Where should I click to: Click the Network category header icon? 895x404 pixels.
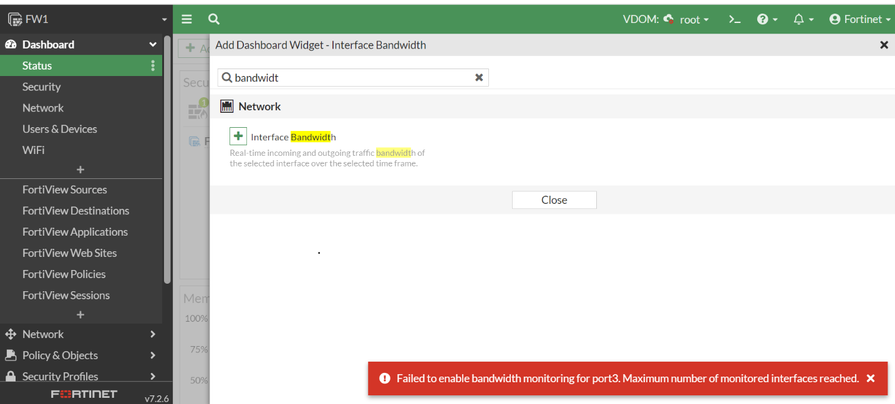click(x=227, y=106)
